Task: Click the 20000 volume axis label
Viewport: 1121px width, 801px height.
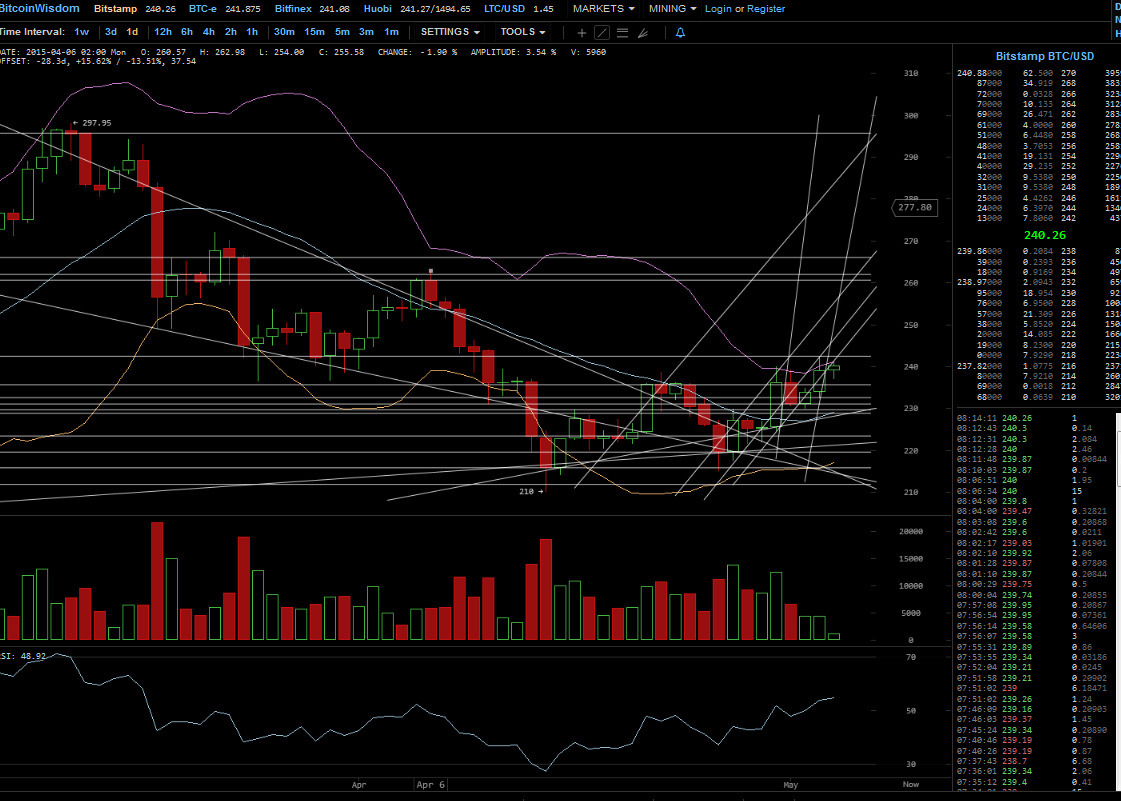Action: [x=910, y=531]
